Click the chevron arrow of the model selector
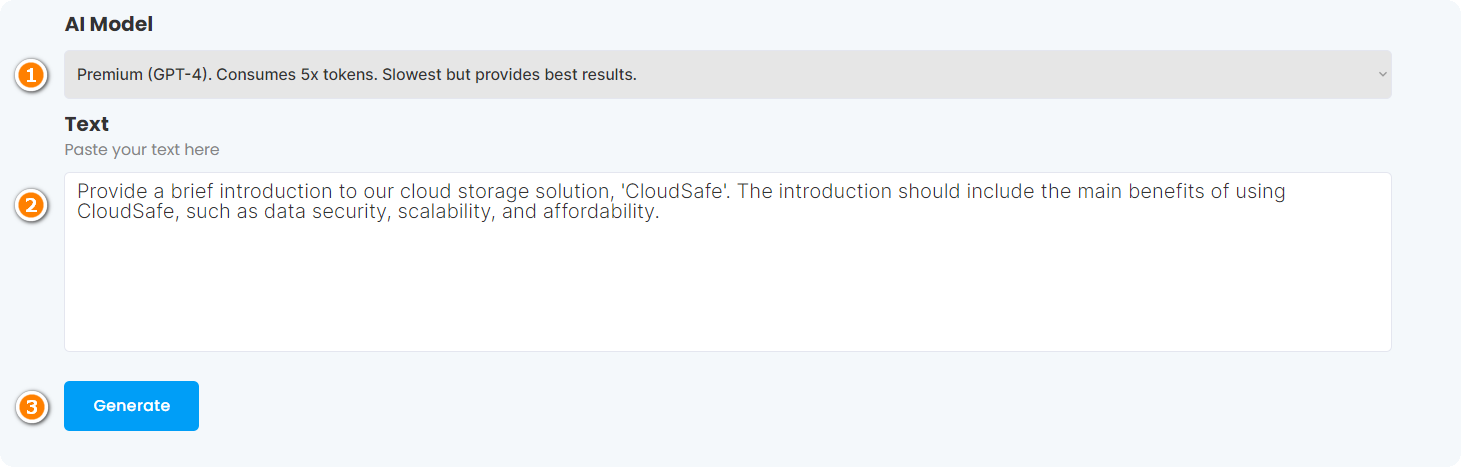Viewport: 1461px width, 467px height. pos(1382,75)
